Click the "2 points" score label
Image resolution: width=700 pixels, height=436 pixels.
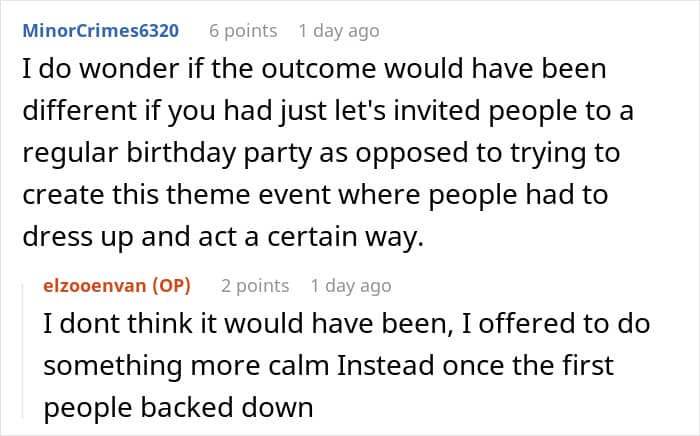(x=255, y=286)
